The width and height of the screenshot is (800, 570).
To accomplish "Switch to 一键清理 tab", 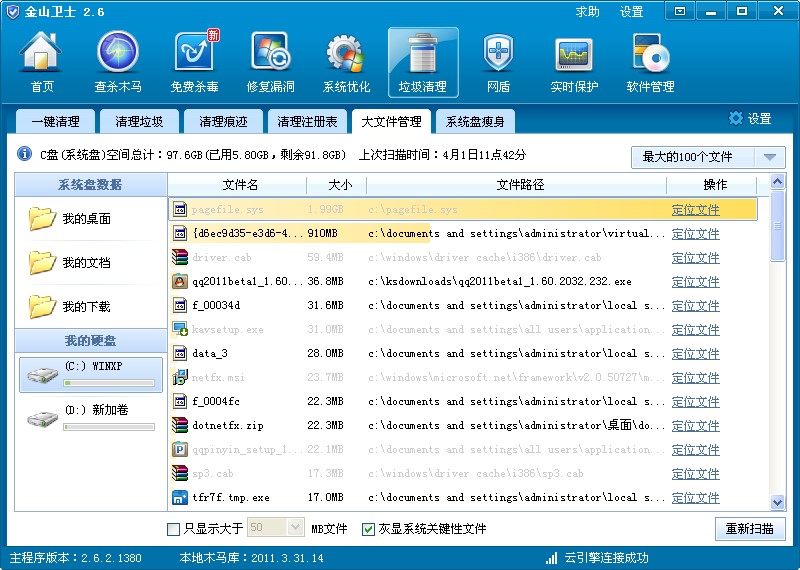I will click(x=56, y=121).
